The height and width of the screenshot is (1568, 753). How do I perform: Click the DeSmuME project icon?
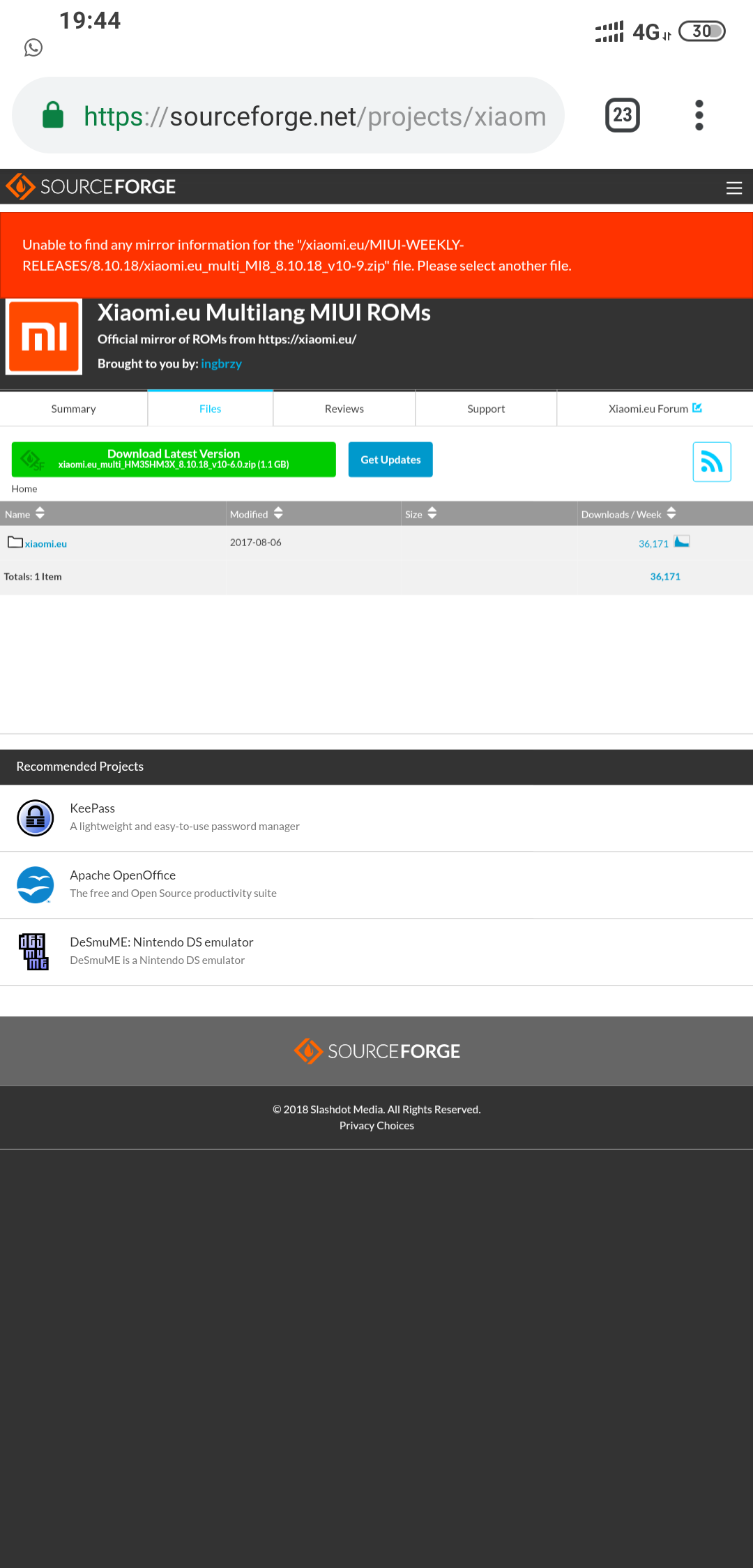coord(33,951)
